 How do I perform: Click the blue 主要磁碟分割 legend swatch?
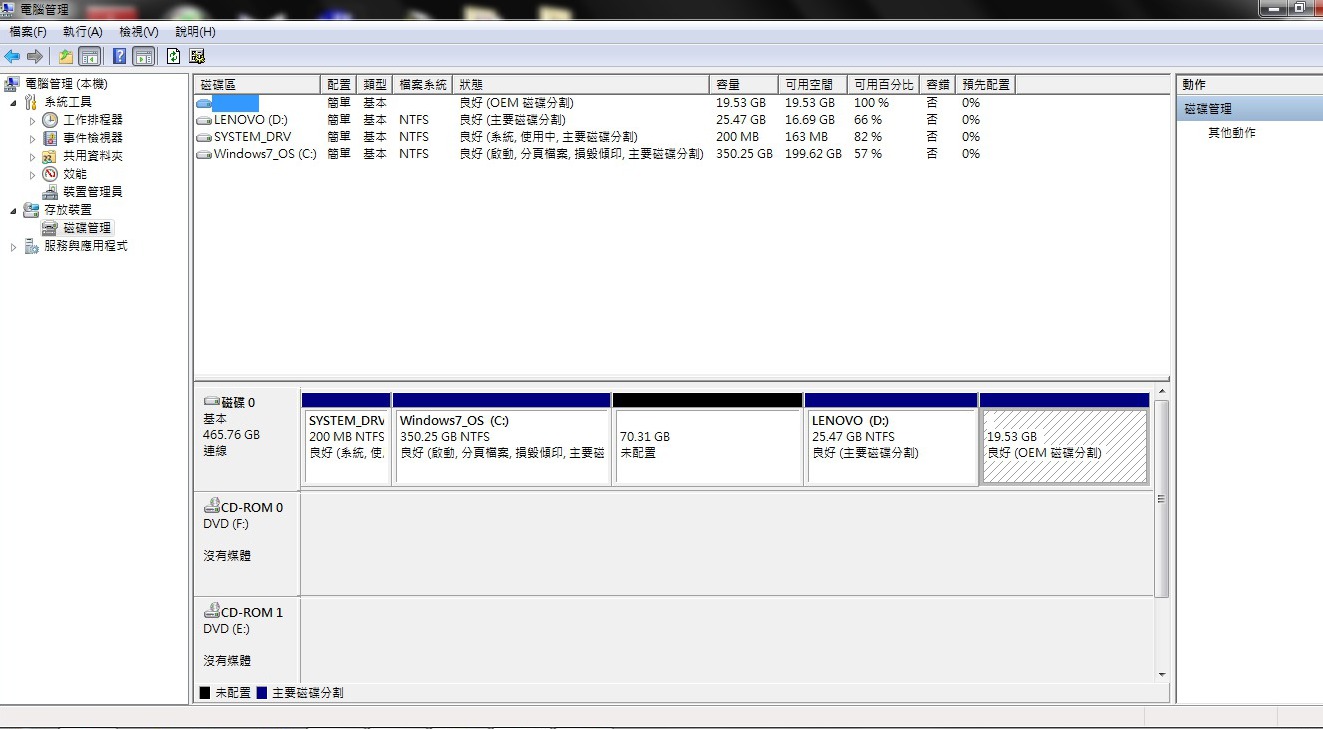point(262,692)
